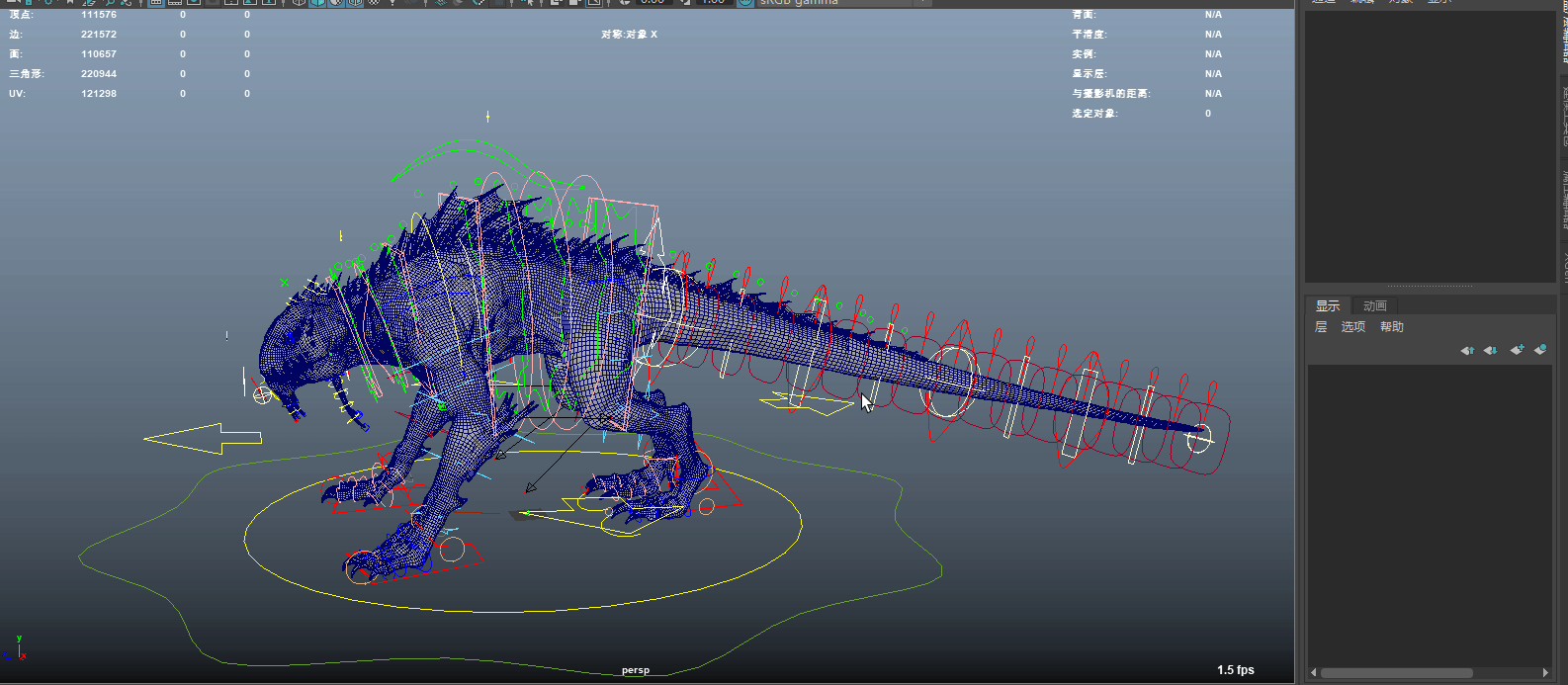
Task: Select white circle control beside rear right foot
Action: (x=706, y=507)
